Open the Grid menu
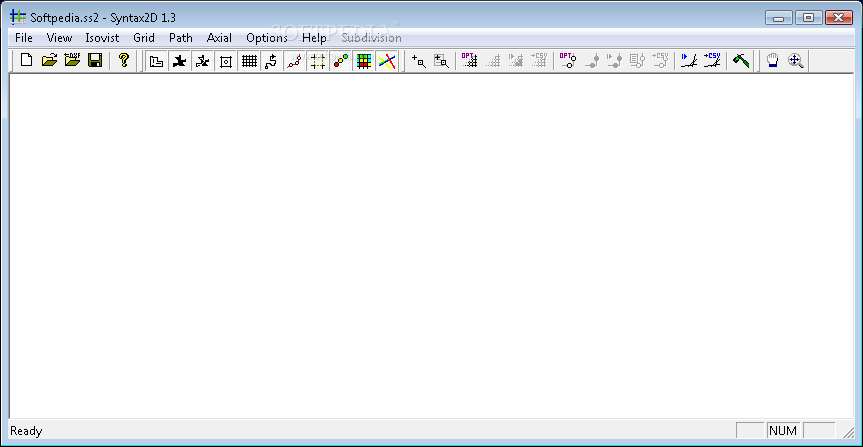863x447 pixels. coord(144,38)
